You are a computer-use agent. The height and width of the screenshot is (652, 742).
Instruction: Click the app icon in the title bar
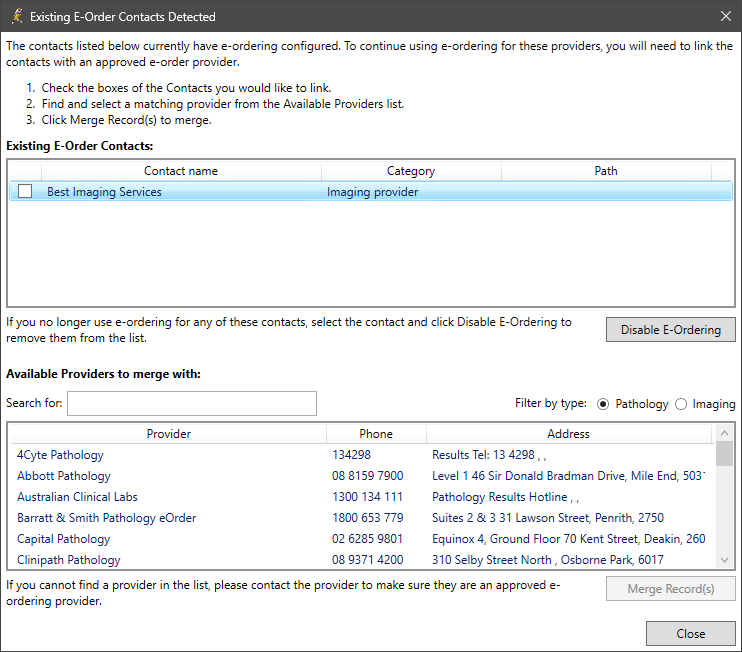17,16
